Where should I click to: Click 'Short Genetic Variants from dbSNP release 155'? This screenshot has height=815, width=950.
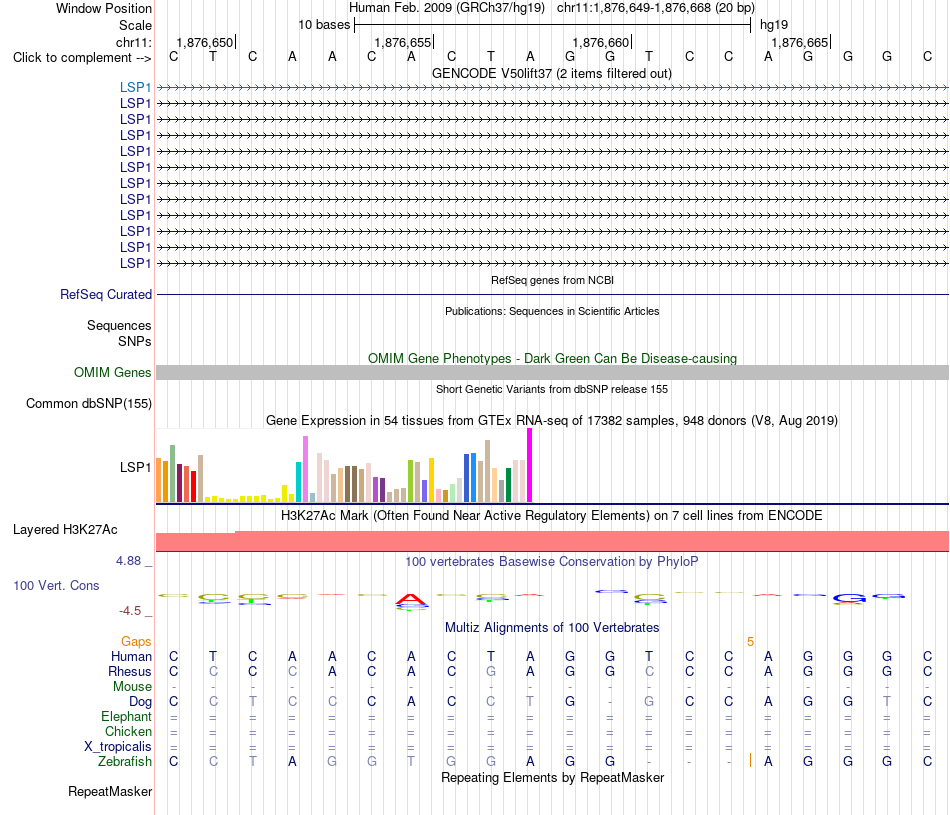pyautogui.click(x=552, y=389)
